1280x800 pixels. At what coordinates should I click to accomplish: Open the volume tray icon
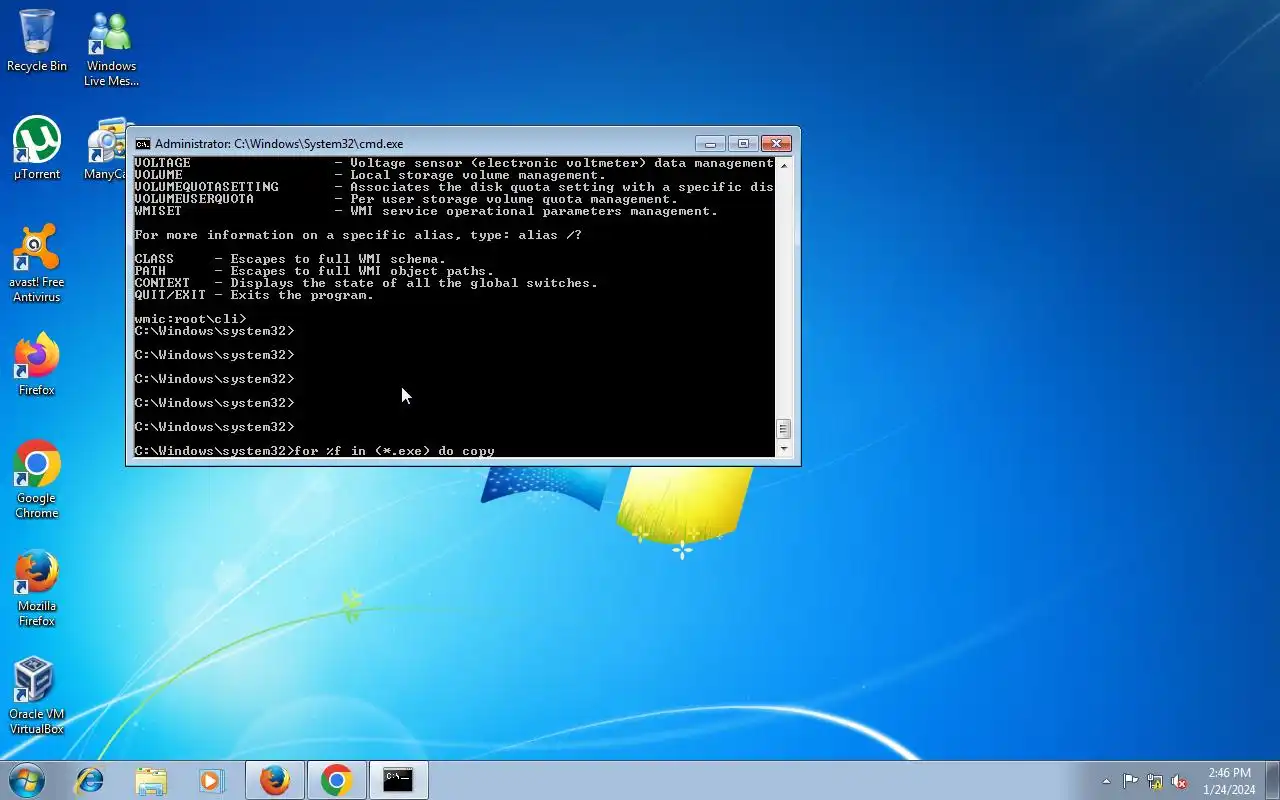click(x=1180, y=781)
